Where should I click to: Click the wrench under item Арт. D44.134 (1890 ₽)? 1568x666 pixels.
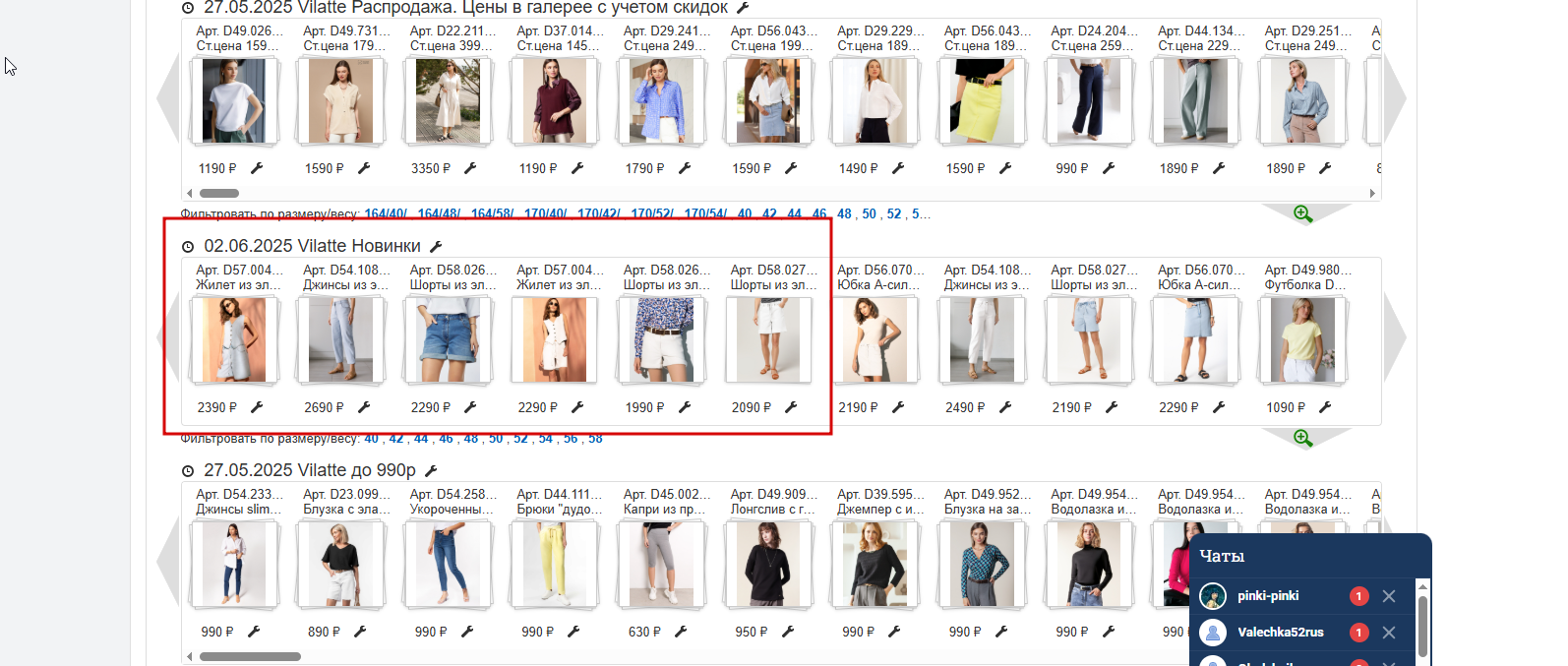coord(1219,168)
